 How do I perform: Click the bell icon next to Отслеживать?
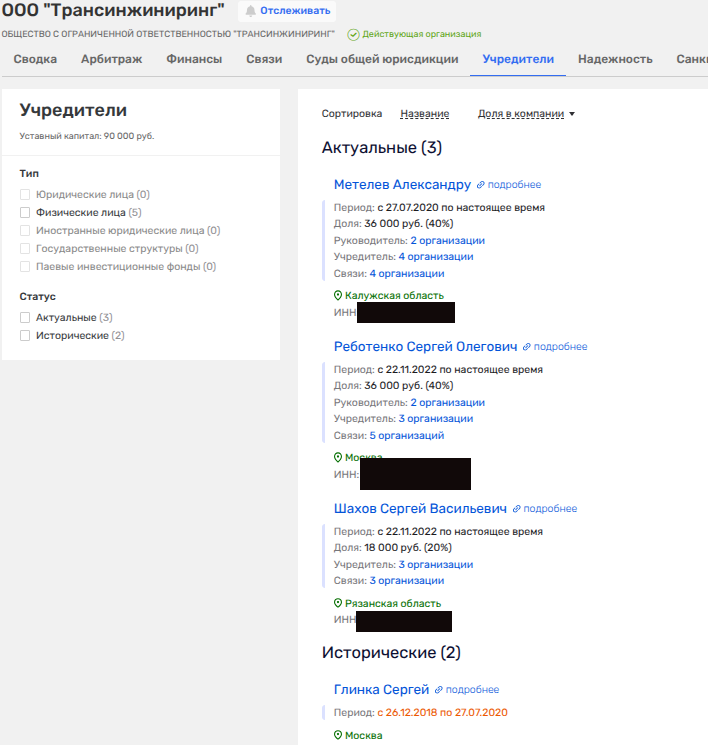pos(250,11)
